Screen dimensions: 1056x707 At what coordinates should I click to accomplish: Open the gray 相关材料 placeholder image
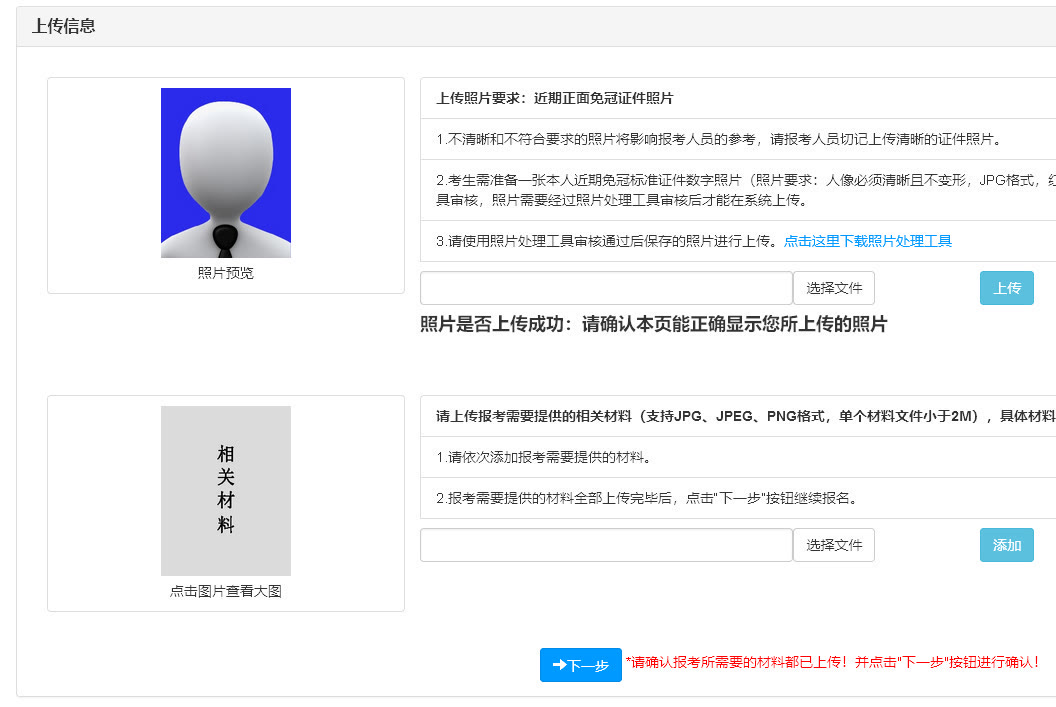[226, 491]
